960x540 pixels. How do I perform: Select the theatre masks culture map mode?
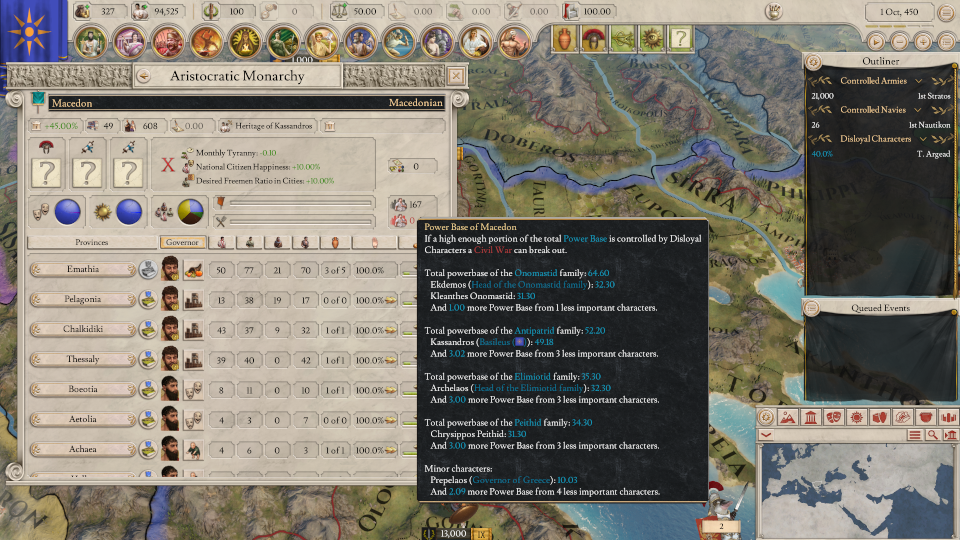[833, 418]
